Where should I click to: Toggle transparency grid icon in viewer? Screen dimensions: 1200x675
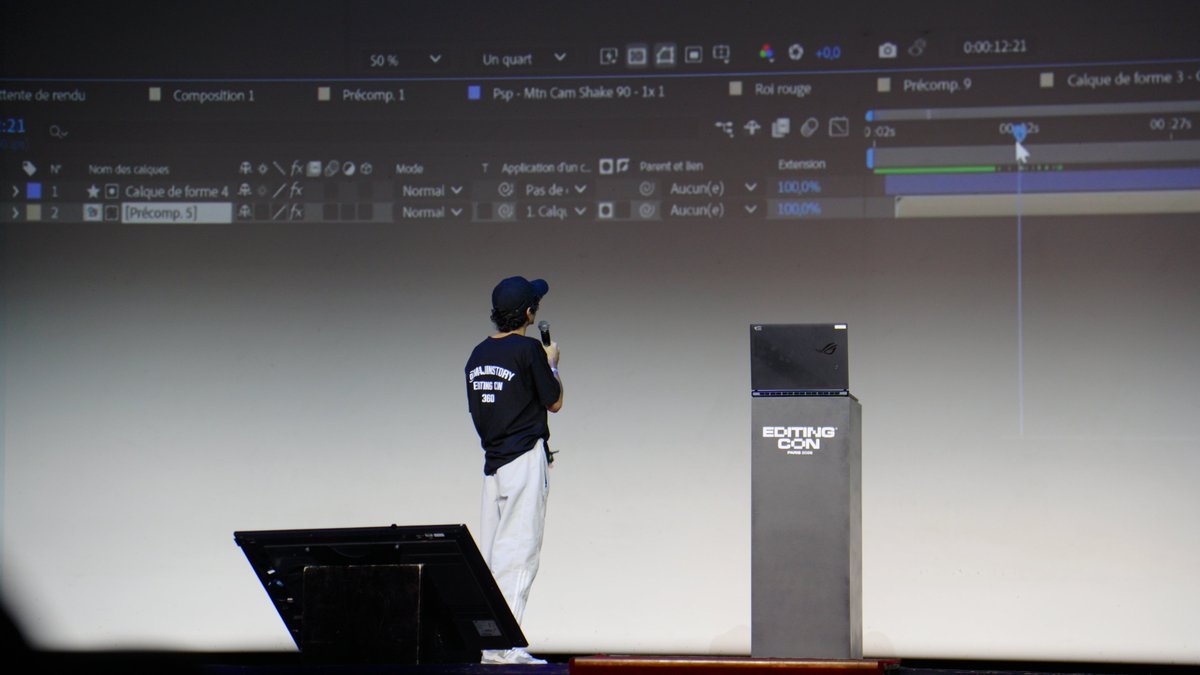[x=637, y=56]
